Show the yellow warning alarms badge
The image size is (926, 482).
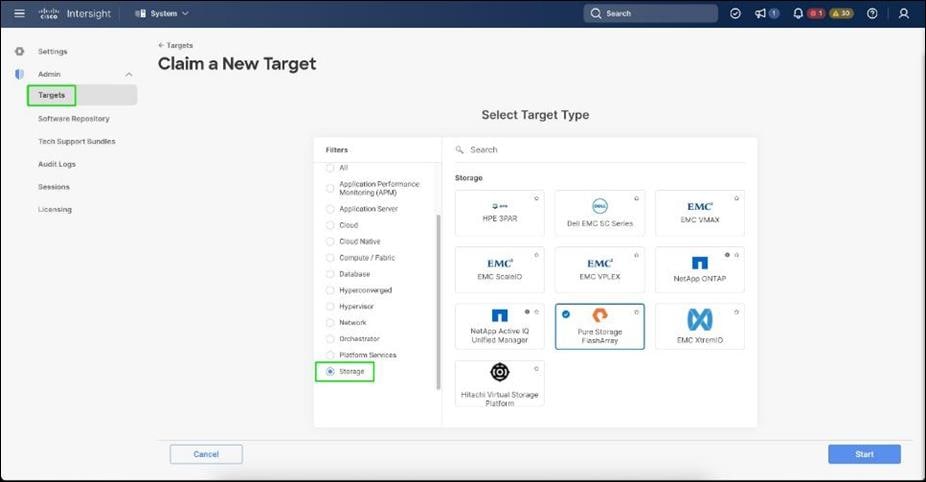(x=842, y=13)
